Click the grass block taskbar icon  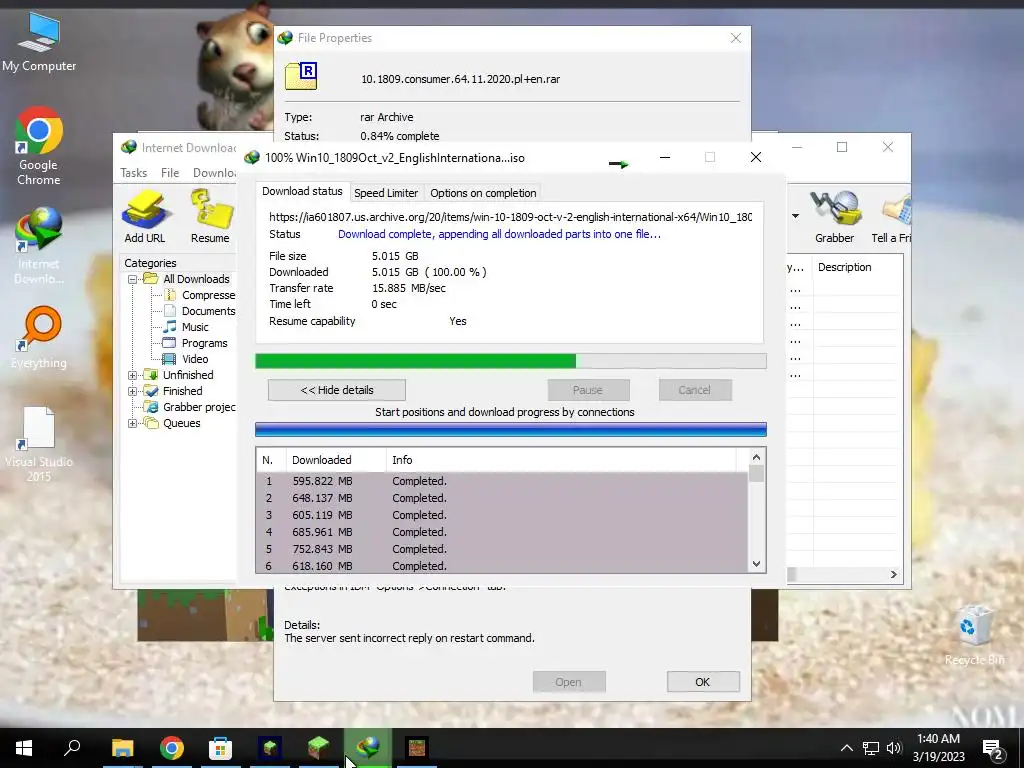(x=319, y=748)
